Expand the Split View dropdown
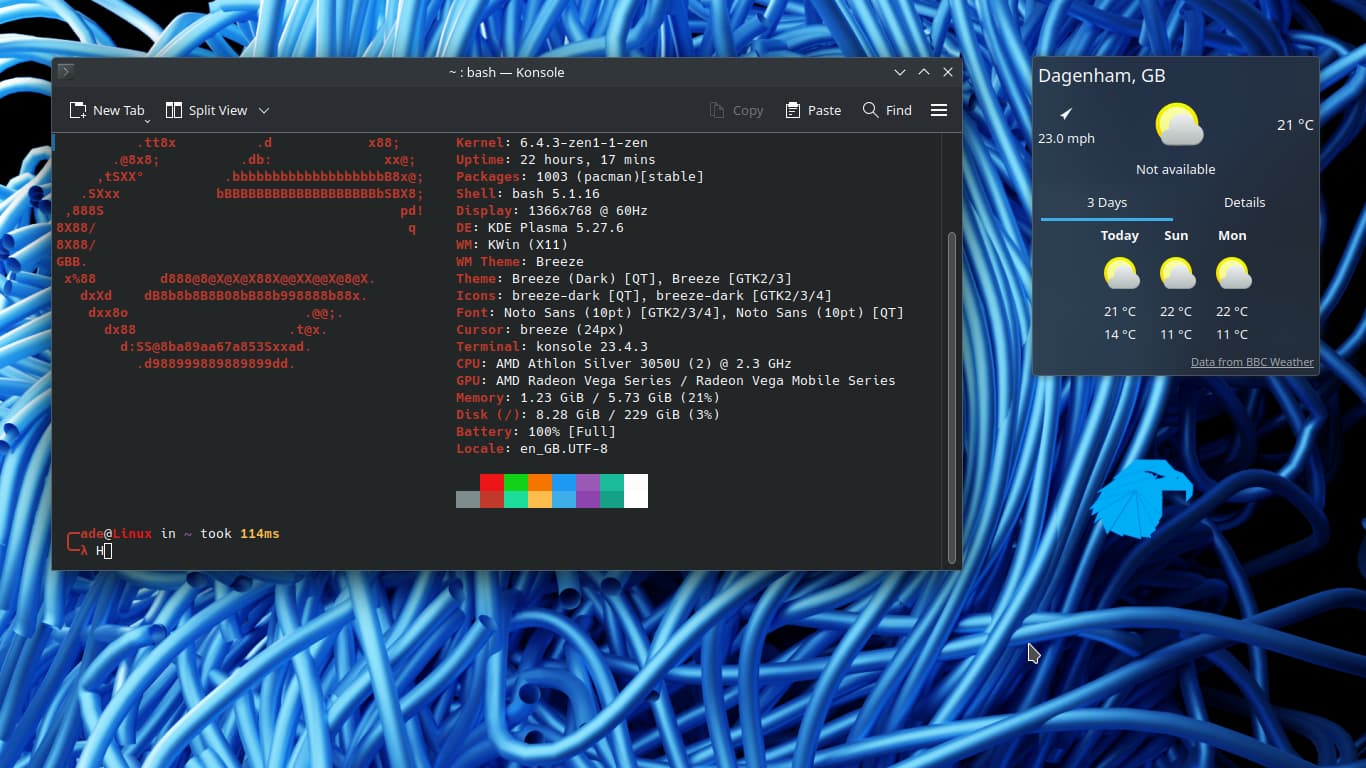 coord(264,110)
